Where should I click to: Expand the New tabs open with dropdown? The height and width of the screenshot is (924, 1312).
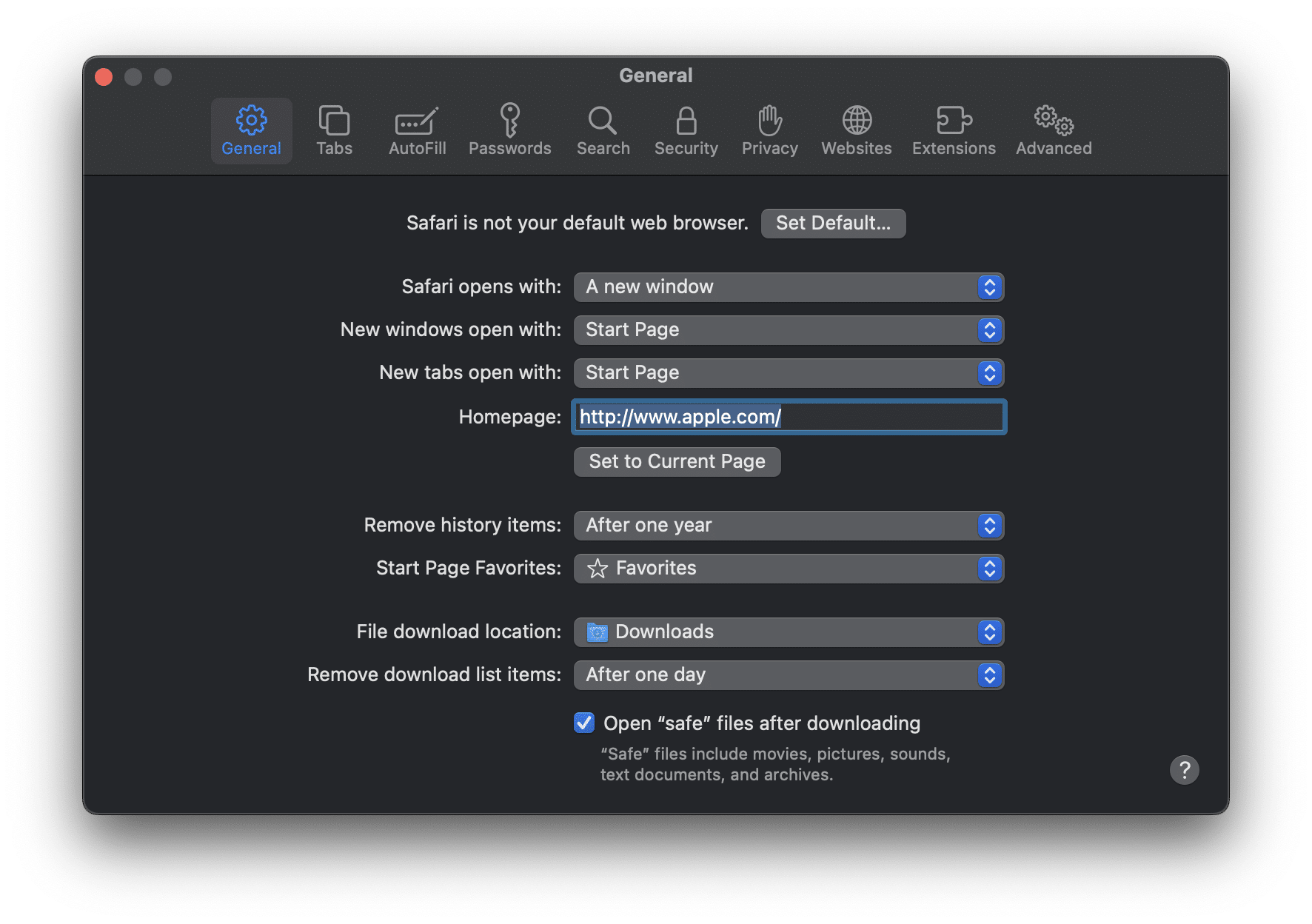click(x=788, y=373)
